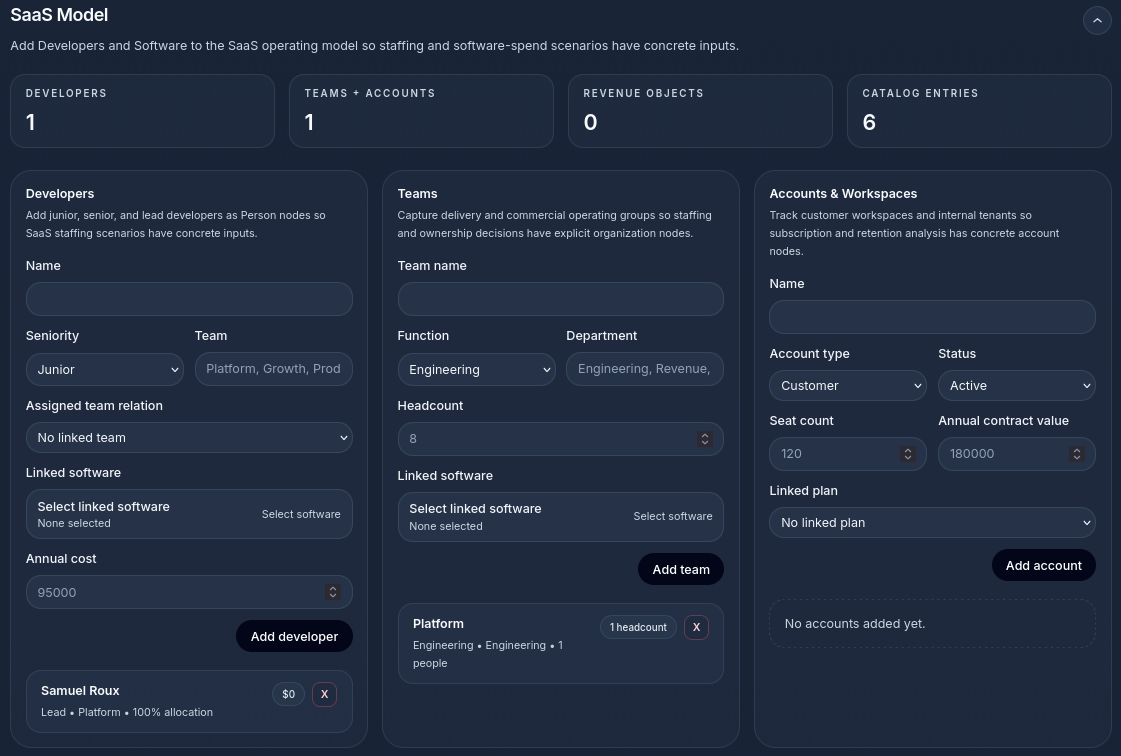The height and width of the screenshot is (756, 1121).
Task: Open the Status dropdown showing Active
Action: pyautogui.click(x=1016, y=385)
